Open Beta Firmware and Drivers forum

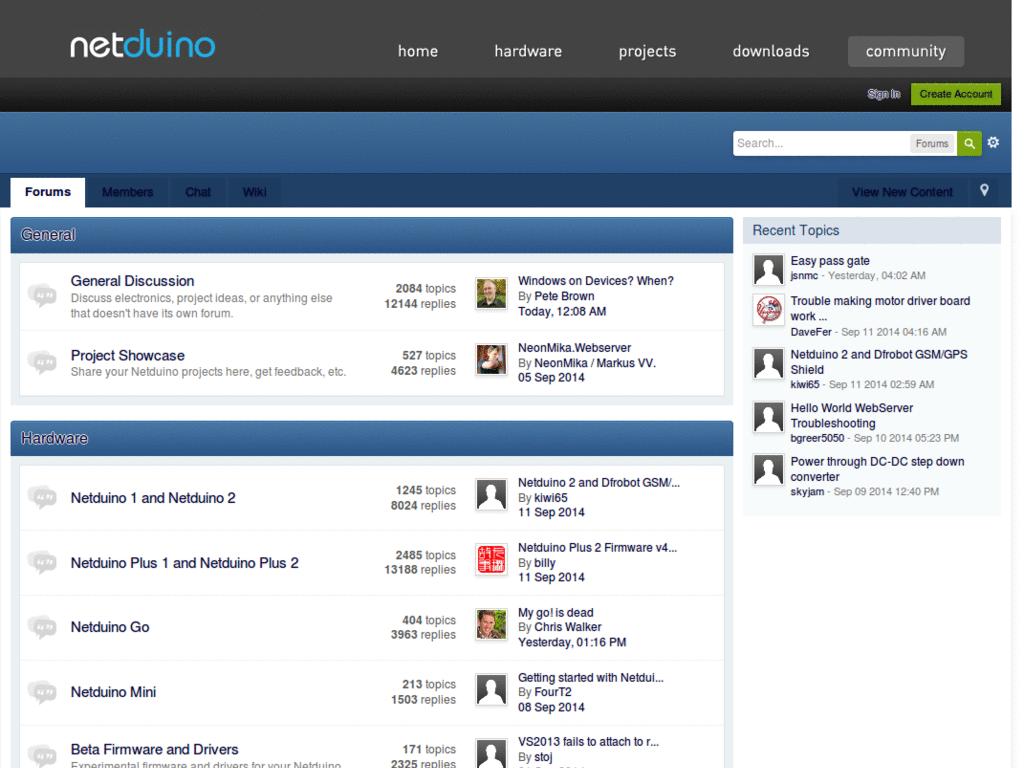click(154, 749)
